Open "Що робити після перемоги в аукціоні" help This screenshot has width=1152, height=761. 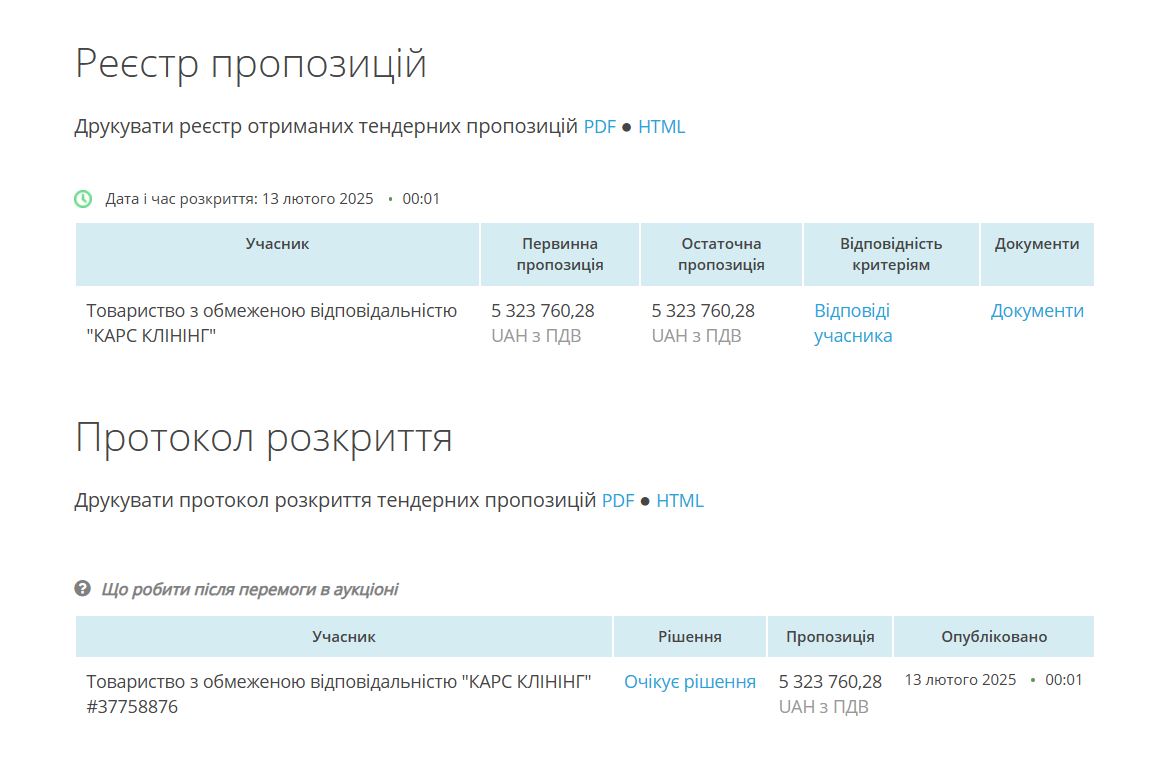tap(249, 589)
